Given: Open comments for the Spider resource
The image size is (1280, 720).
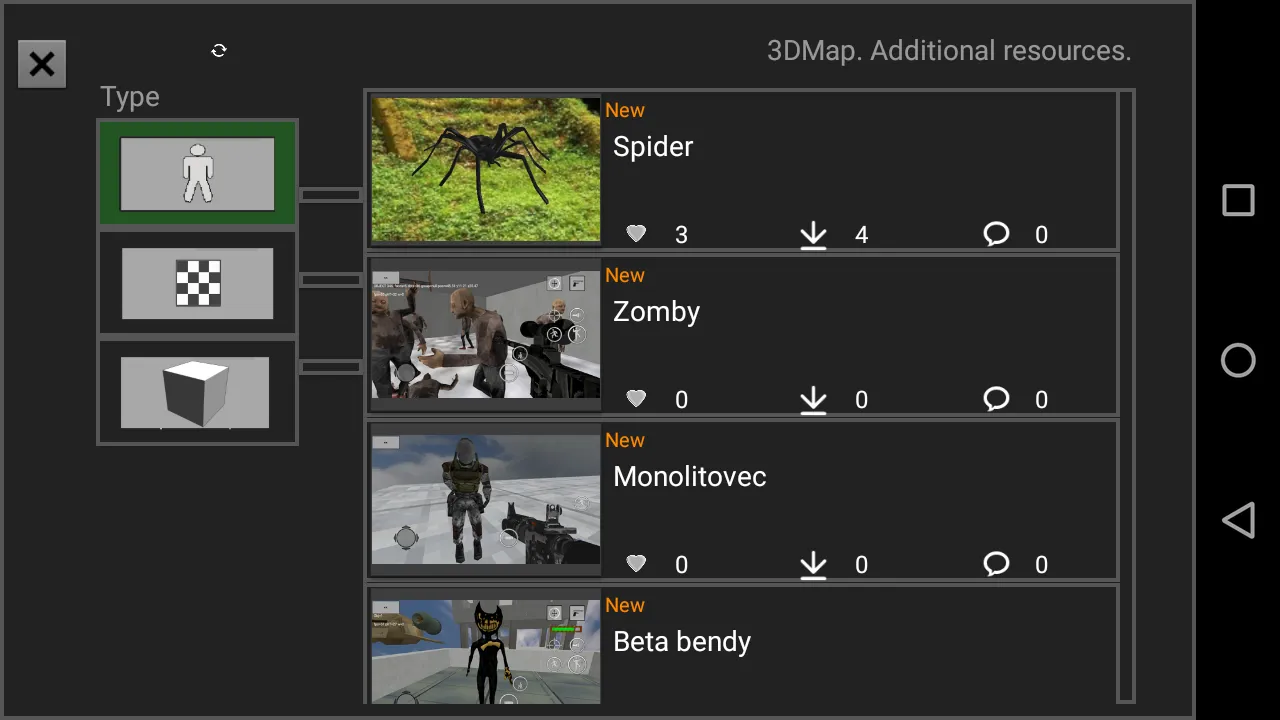Looking at the screenshot, I should (x=996, y=234).
